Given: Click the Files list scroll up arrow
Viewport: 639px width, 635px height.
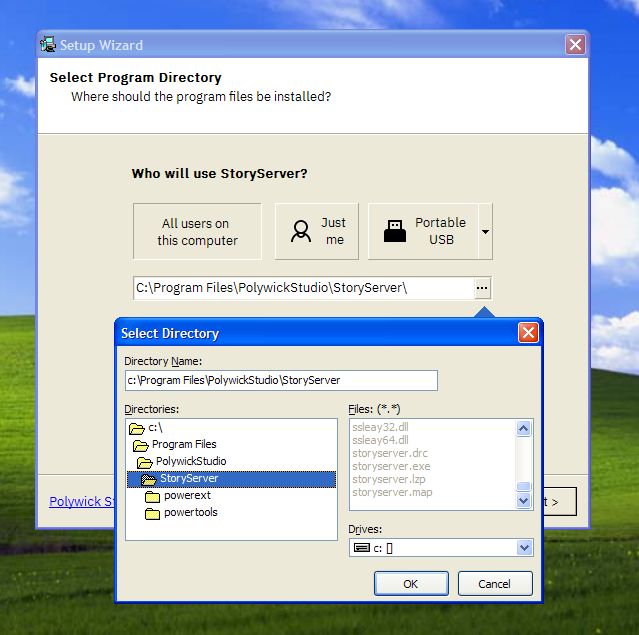Looking at the screenshot, I should [x=523, y=428].
